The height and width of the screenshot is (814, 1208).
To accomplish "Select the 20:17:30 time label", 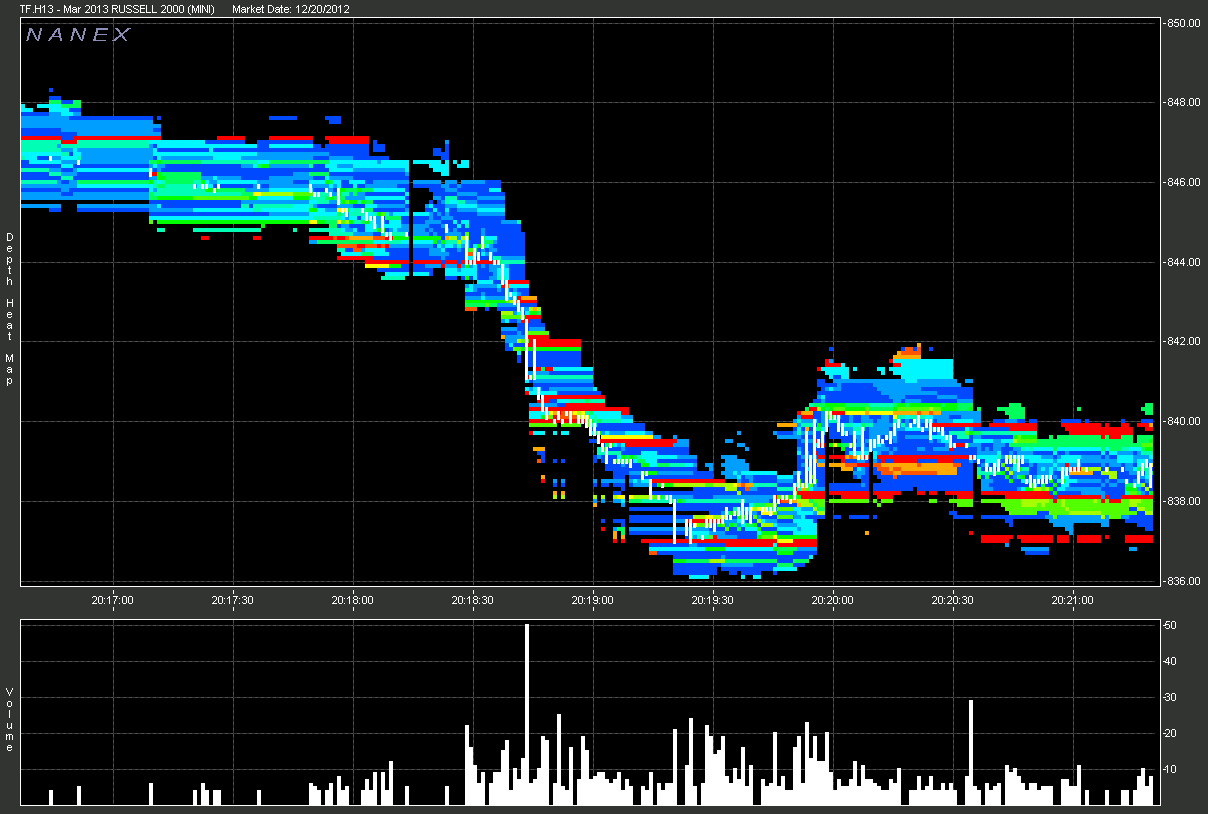I will click(233, 600).
